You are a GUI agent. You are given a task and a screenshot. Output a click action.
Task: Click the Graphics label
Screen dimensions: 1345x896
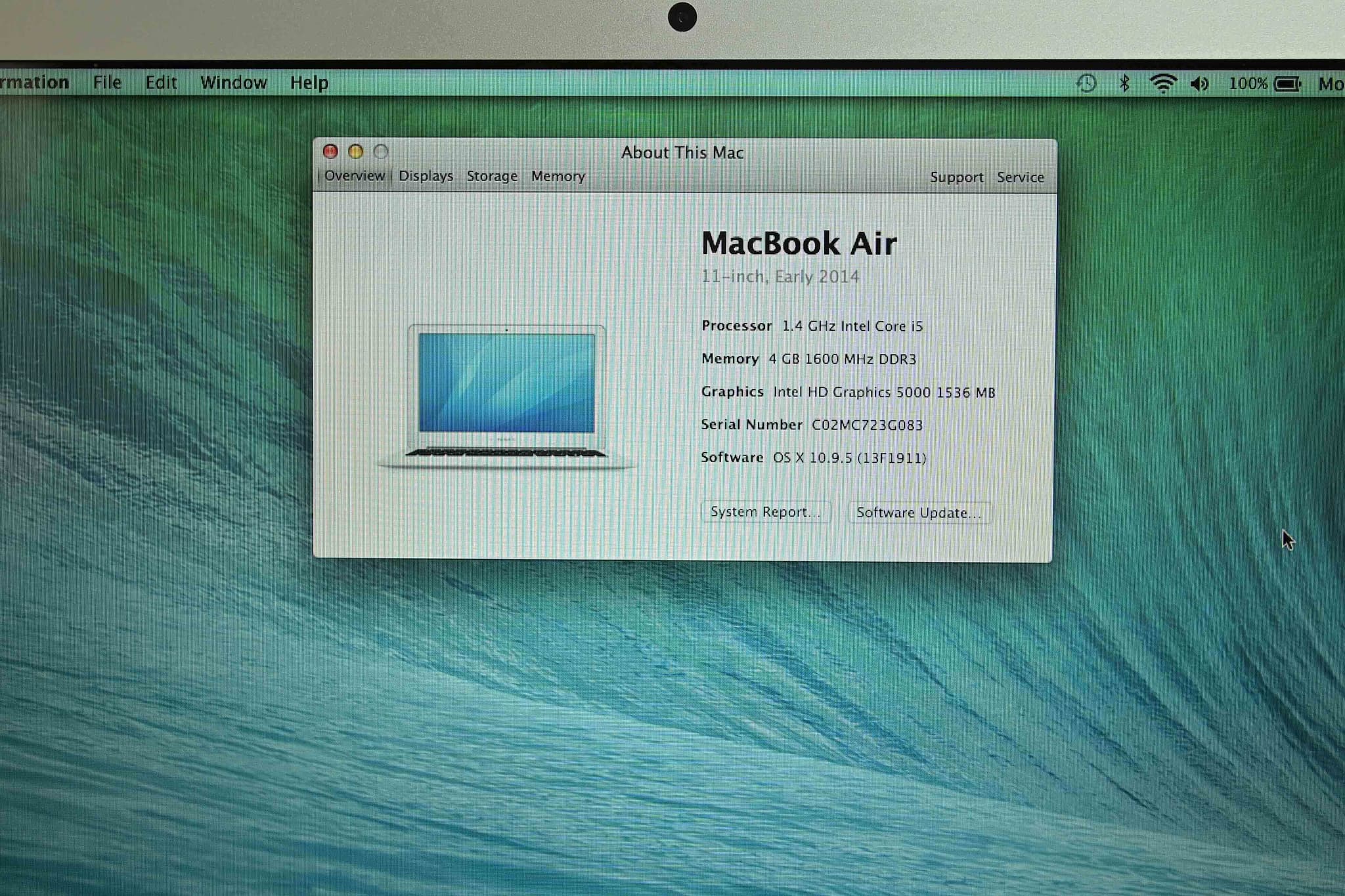[x=732, y=392]
